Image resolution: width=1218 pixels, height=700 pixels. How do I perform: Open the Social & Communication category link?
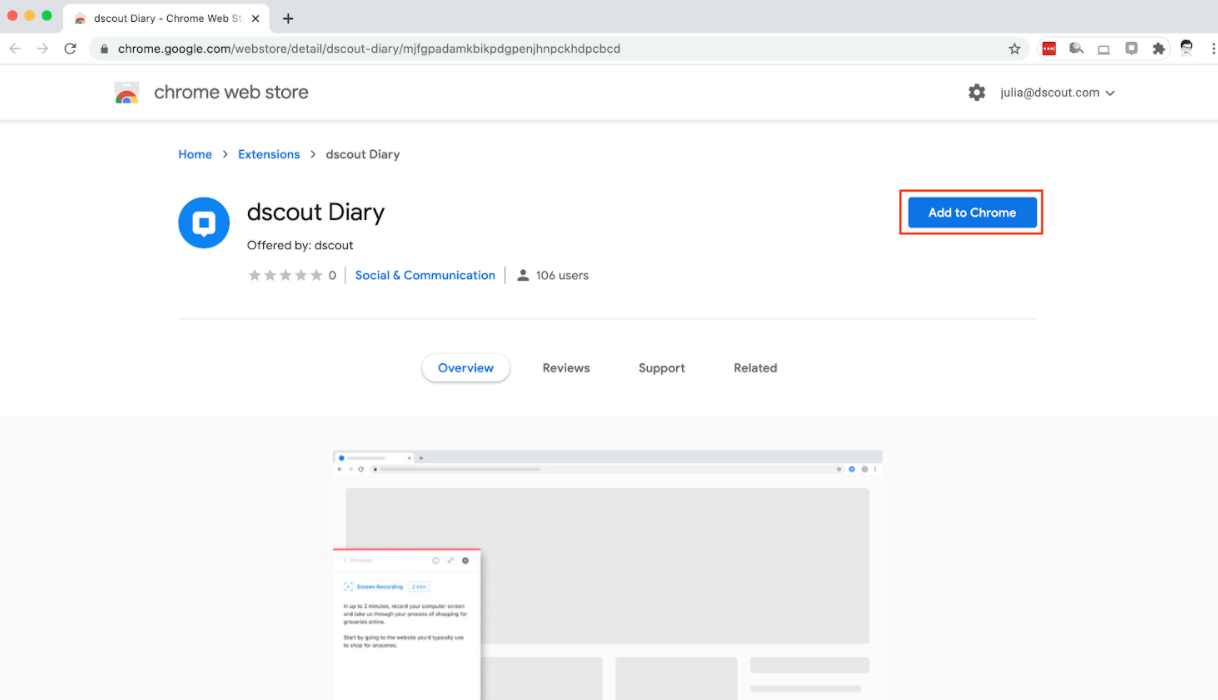[x=425, y=275]
